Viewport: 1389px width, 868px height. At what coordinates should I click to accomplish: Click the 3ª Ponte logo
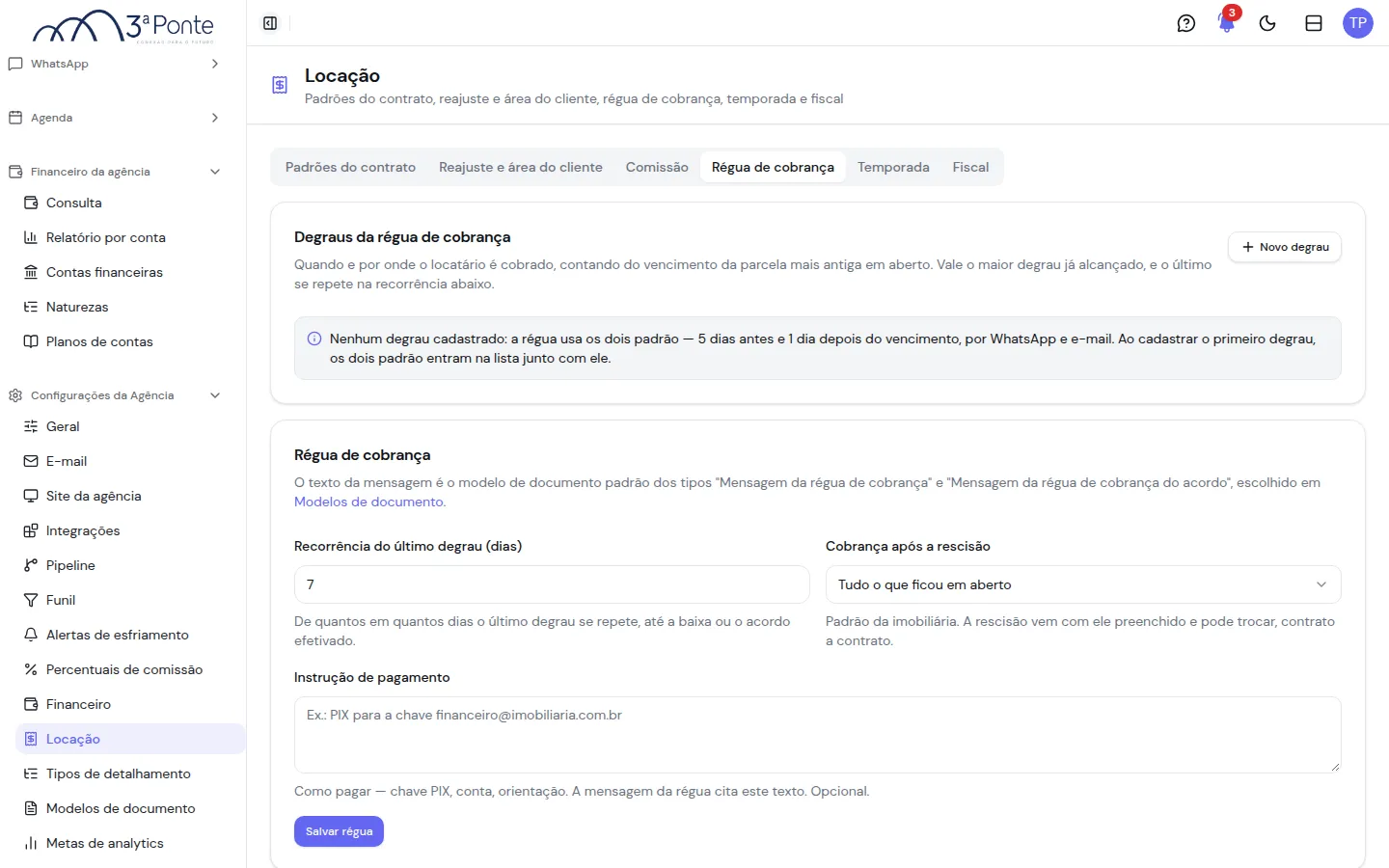click(x=123, y=26)
